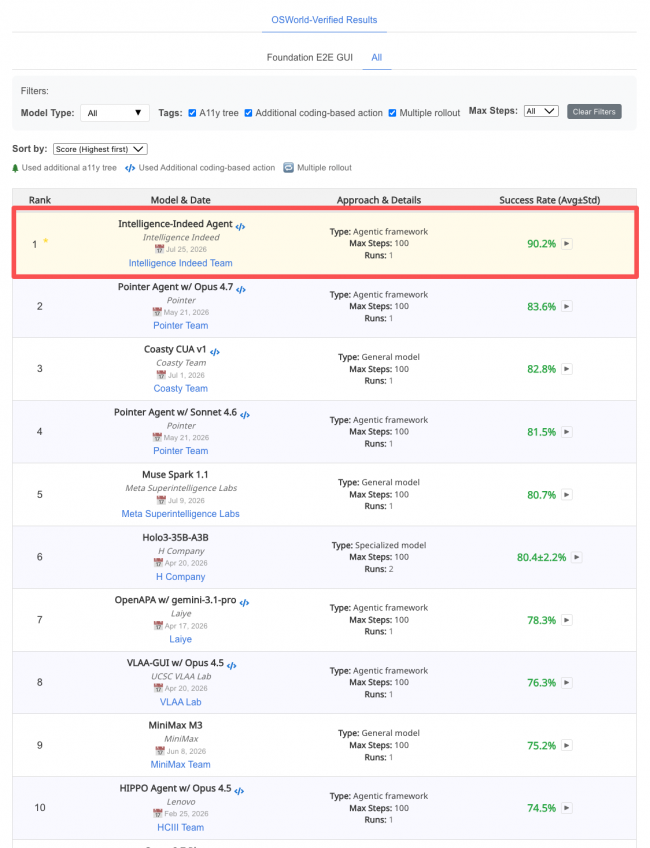Image resolution: width=650 pixels, height=848 pixels.
Task: Click the MiniMax M3 model name
Action: [x=175, y=725]
